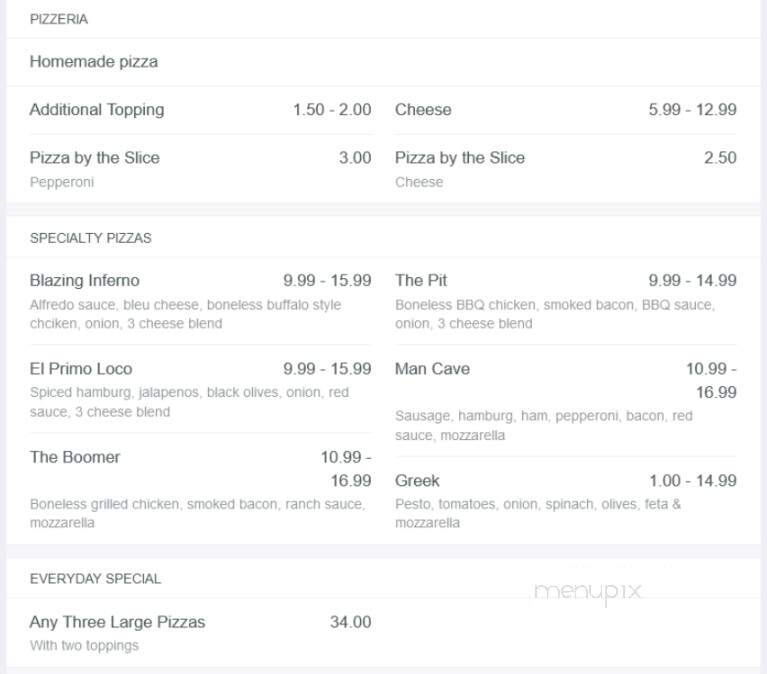The height and width of the screenshot is (674, 767).
Task: Select the Man Cave pizza
Action: pyautogui.click(x=565, y=402)
